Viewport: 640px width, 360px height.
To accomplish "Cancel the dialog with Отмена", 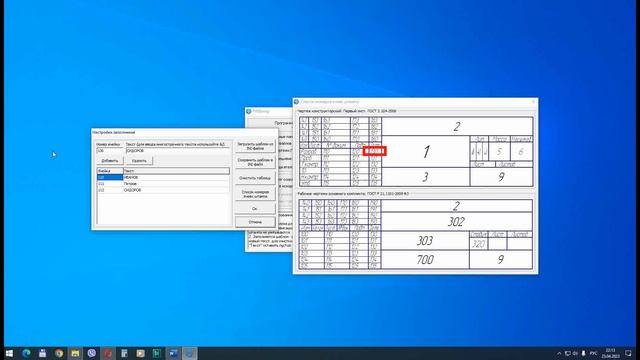I will [x=255, y=222].
